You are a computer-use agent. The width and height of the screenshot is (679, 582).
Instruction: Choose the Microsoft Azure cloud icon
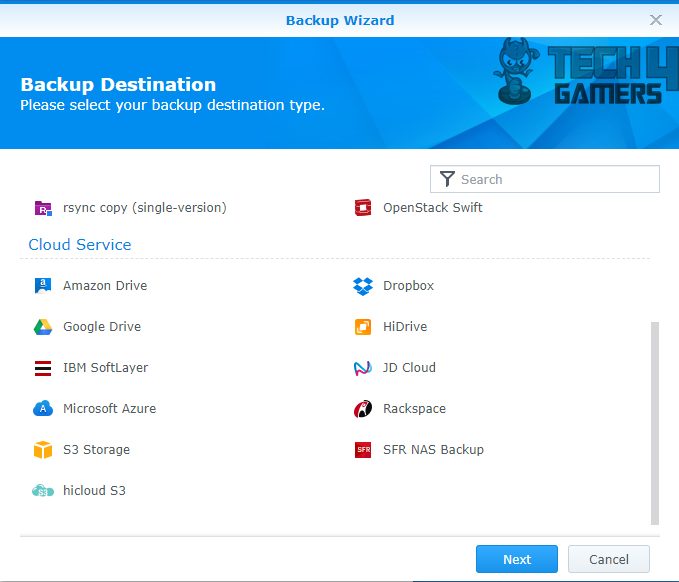(x=43, y=408)
